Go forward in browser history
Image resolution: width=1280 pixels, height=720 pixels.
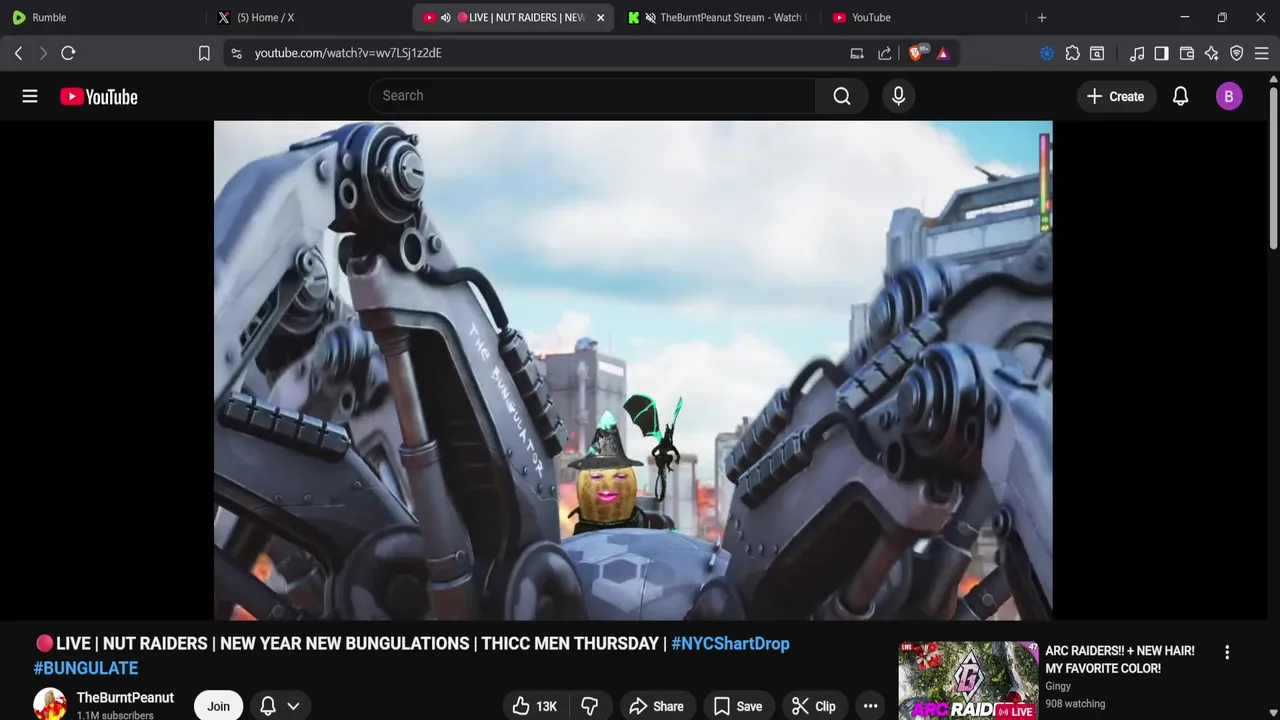(43, 53)
